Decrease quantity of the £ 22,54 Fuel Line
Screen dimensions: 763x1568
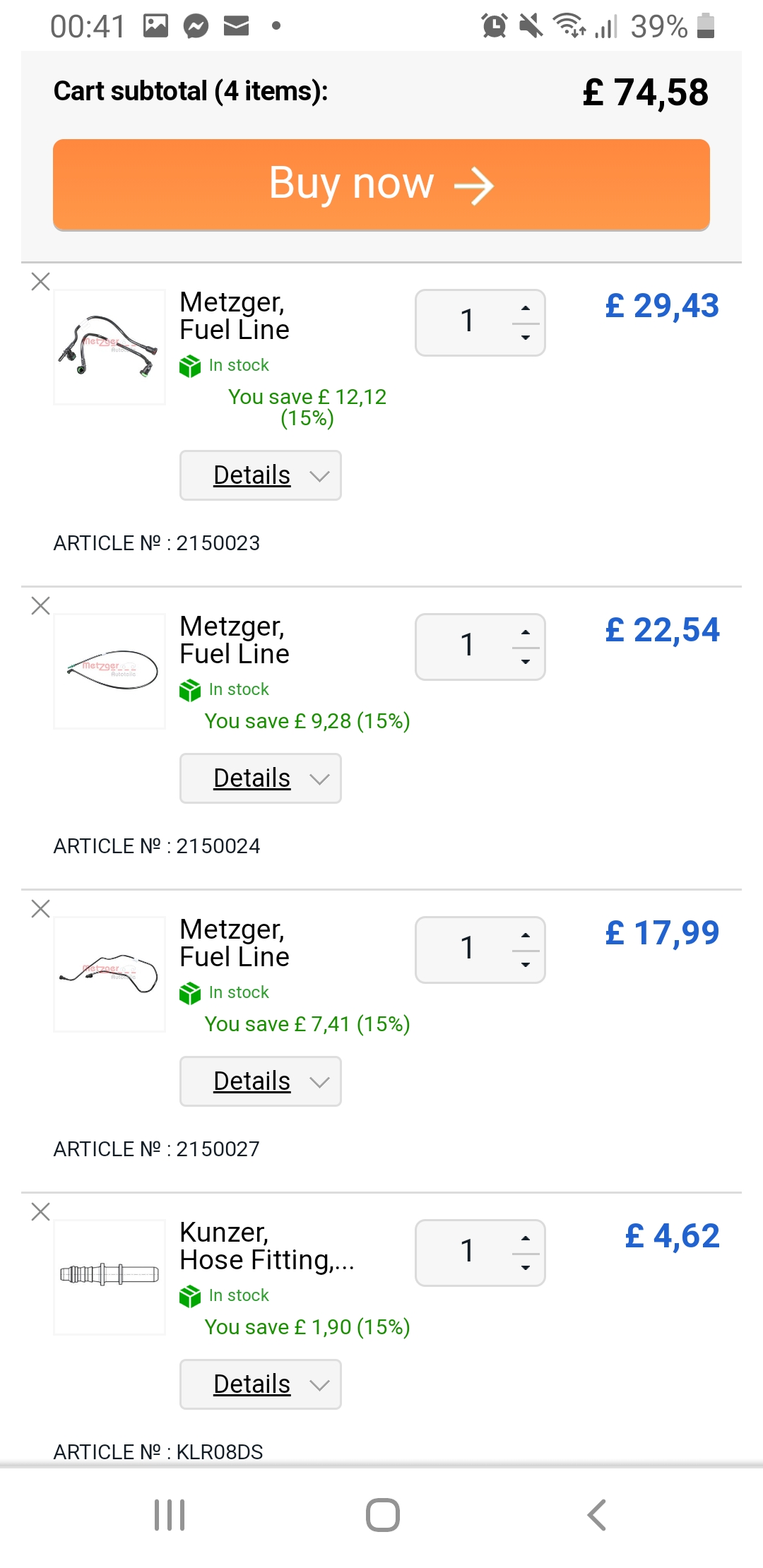point(525,662)
